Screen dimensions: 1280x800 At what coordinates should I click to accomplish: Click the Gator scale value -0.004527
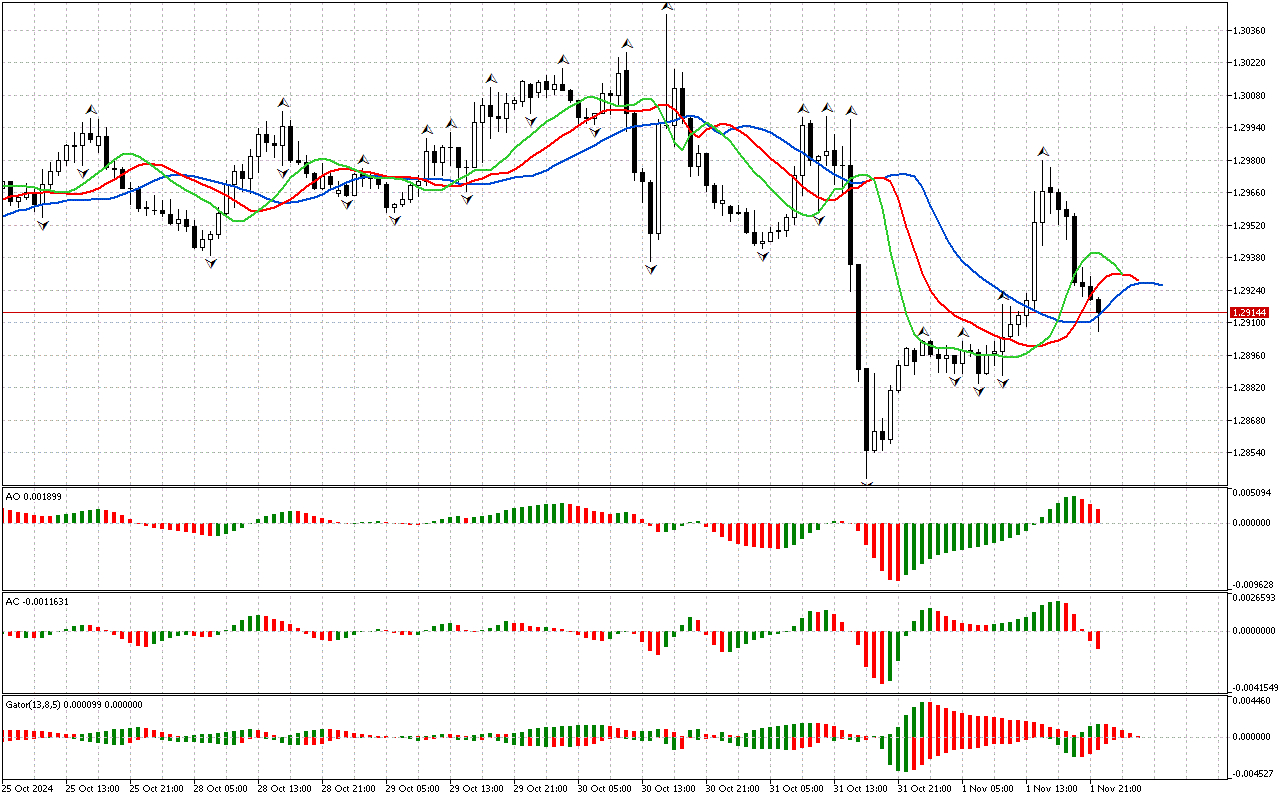1251,772
